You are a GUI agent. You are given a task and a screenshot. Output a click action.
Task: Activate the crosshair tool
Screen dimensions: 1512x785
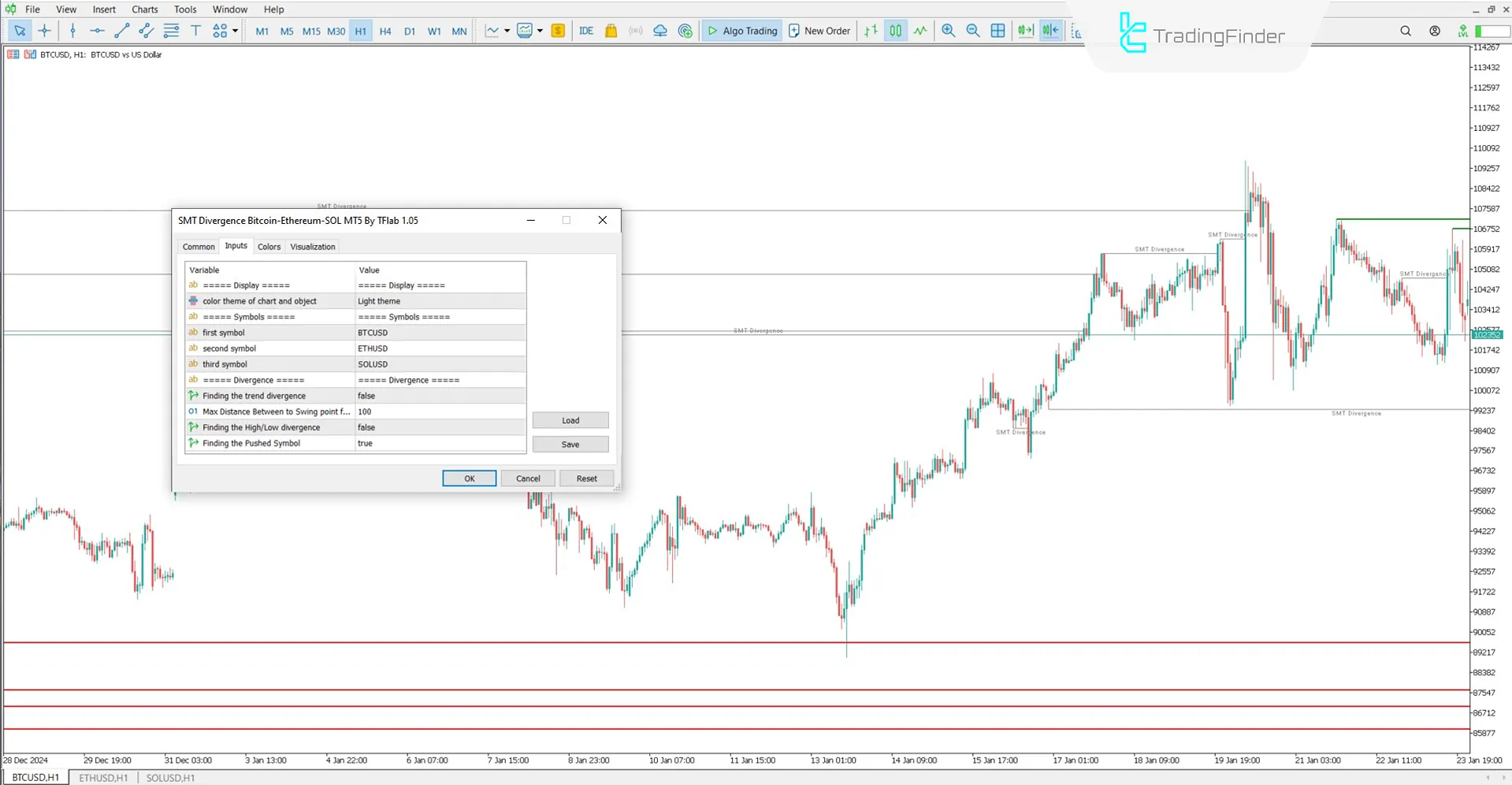point(45,31)
